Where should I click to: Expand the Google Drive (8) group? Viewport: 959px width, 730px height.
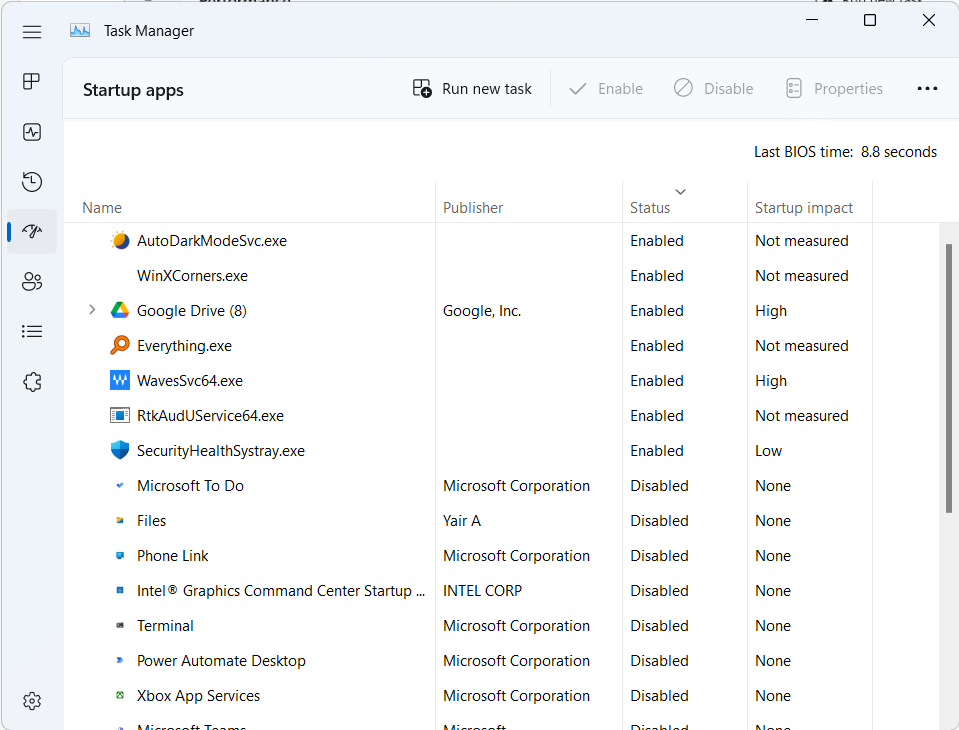click(x=92, y=310)
